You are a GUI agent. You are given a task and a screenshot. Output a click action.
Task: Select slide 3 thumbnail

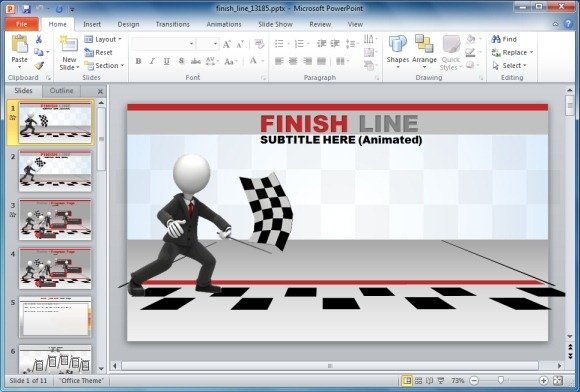(x=55, y=220)
